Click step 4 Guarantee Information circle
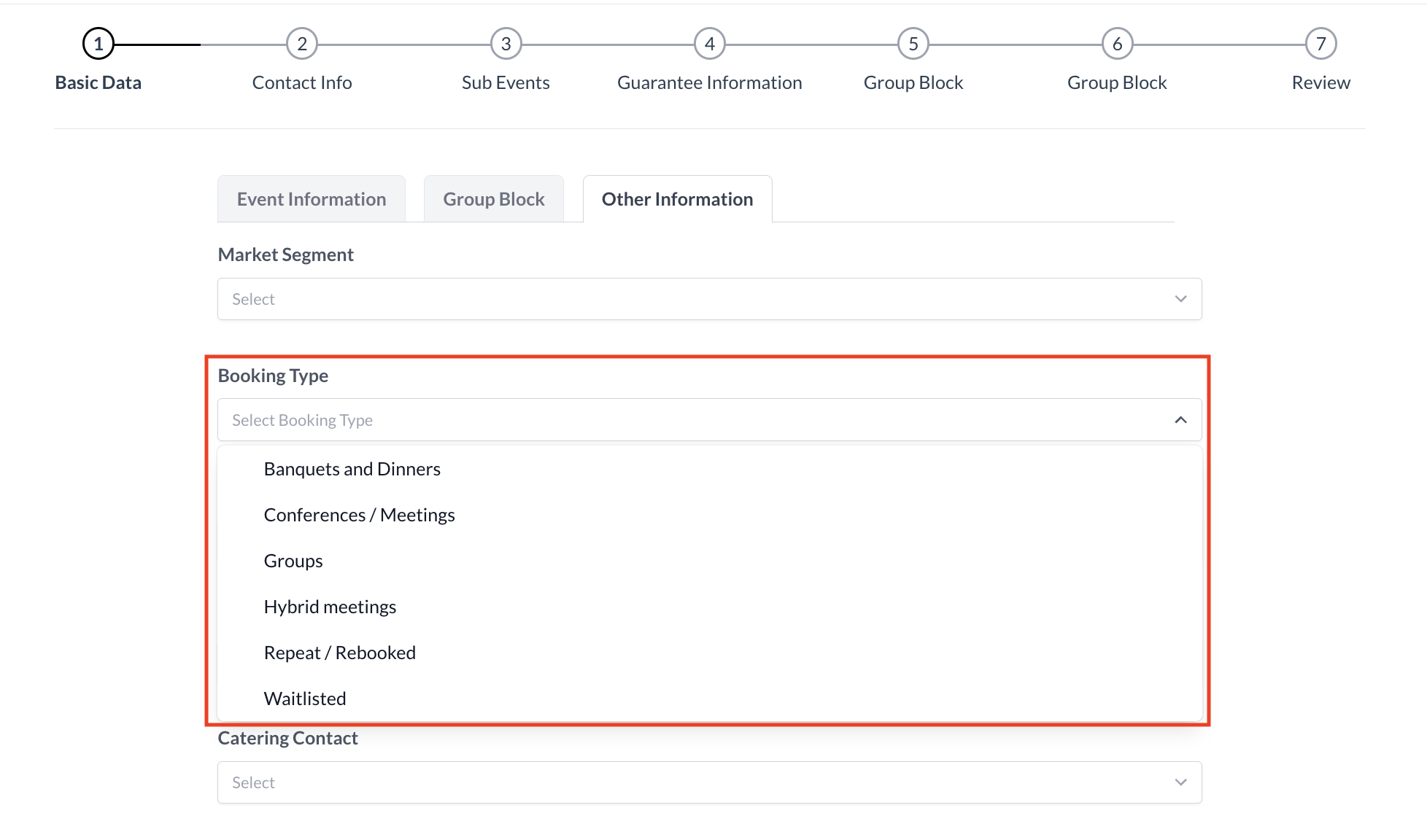Image resolution: width=1427 pixels, height=840 pixels. point(709,42)
